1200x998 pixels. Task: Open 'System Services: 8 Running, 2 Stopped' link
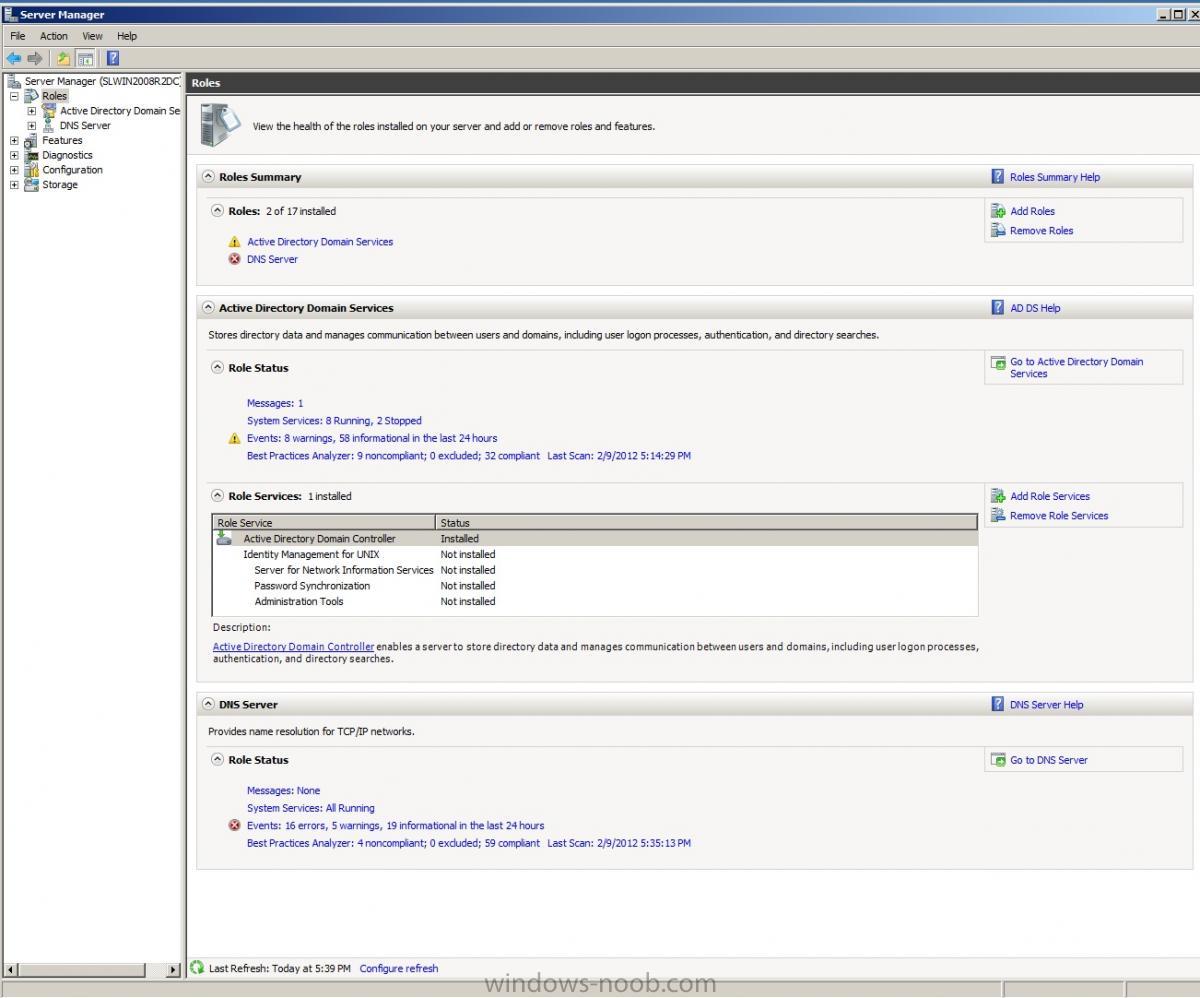[x=334, y=421]
